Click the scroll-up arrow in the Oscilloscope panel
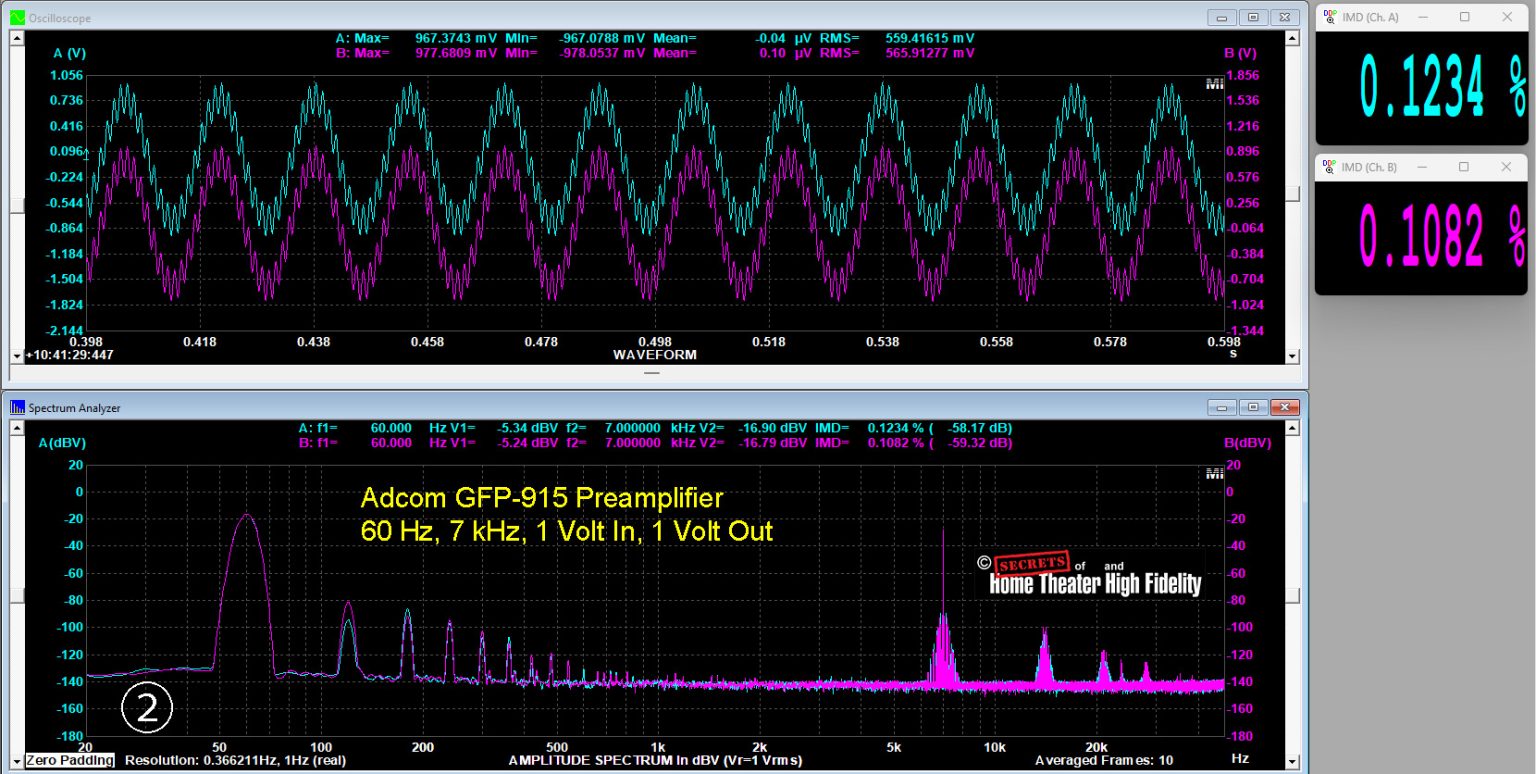The height and width of the screenshot is (774, 1536). (16, 38)
